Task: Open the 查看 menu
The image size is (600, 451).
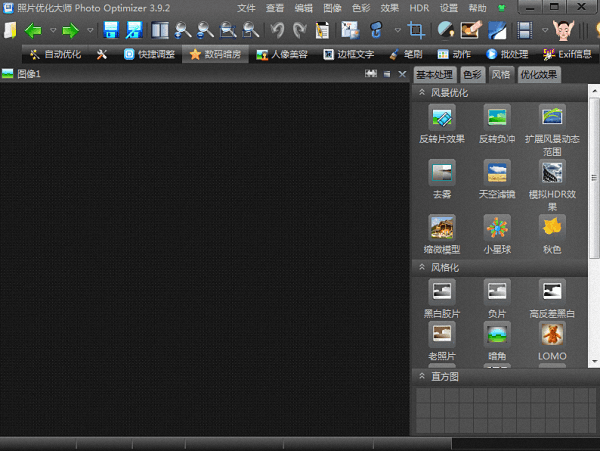Action: (275, 8)
